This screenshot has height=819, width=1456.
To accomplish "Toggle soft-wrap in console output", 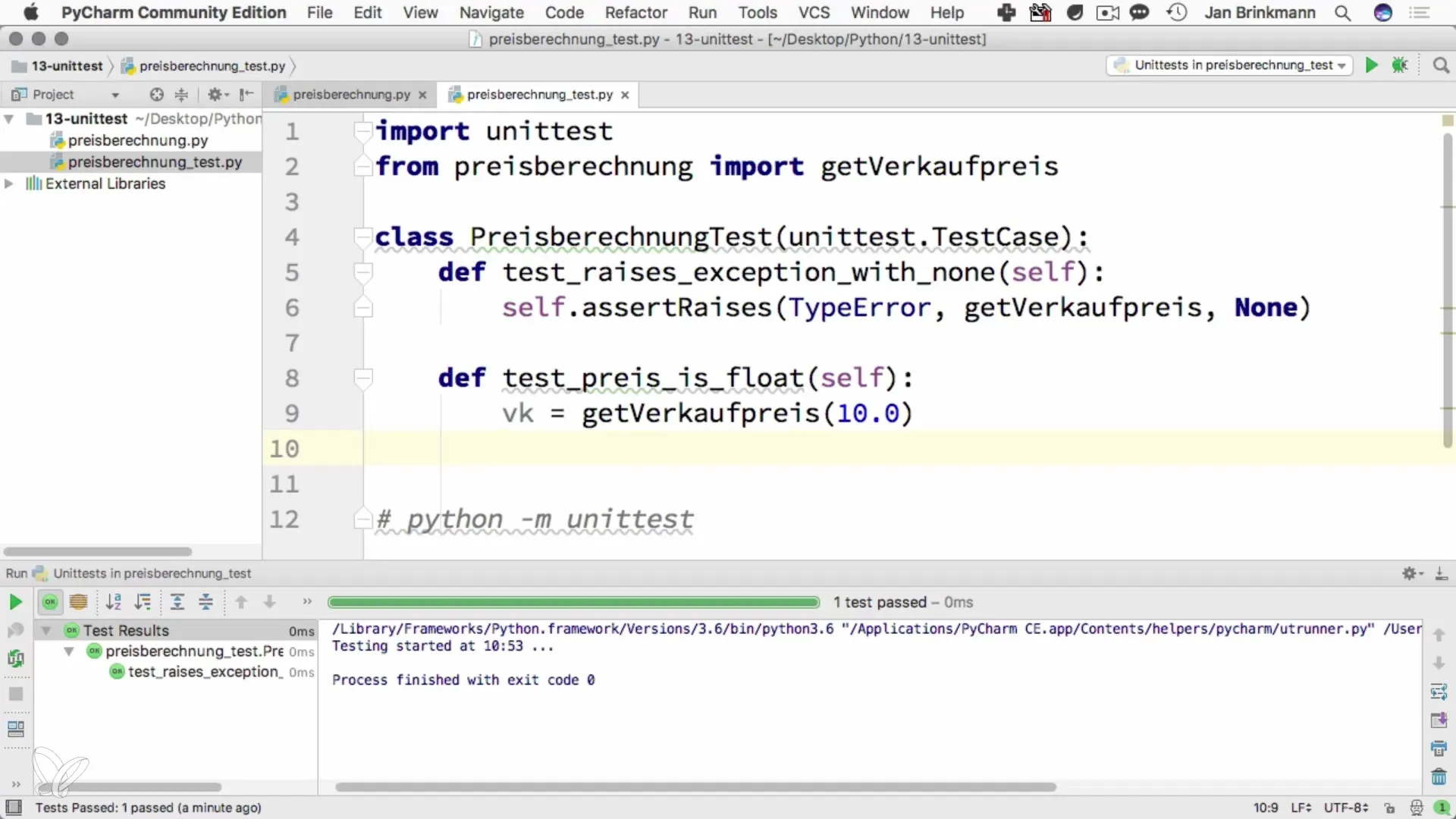I will [1439, 692].
